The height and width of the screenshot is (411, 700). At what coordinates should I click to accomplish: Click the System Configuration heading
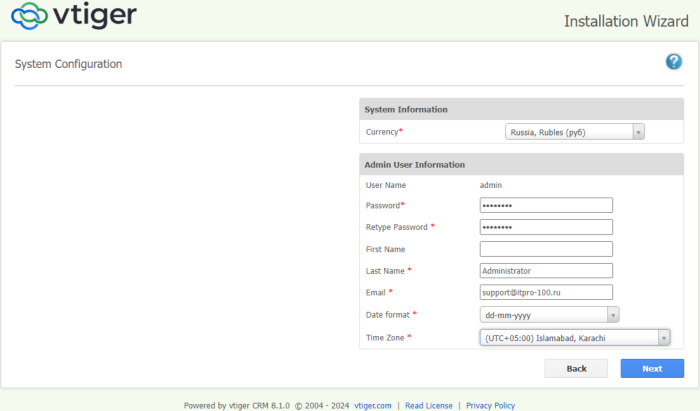point(68,64)
